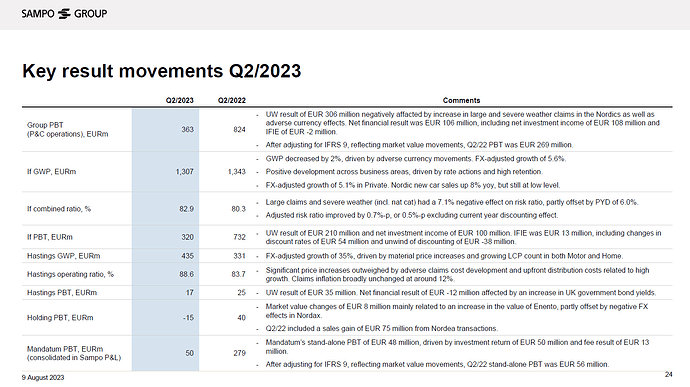This screenshot has height=387, width=690.
Task: Click the Q2/2022 column header
Action: [x=231, y=100]
